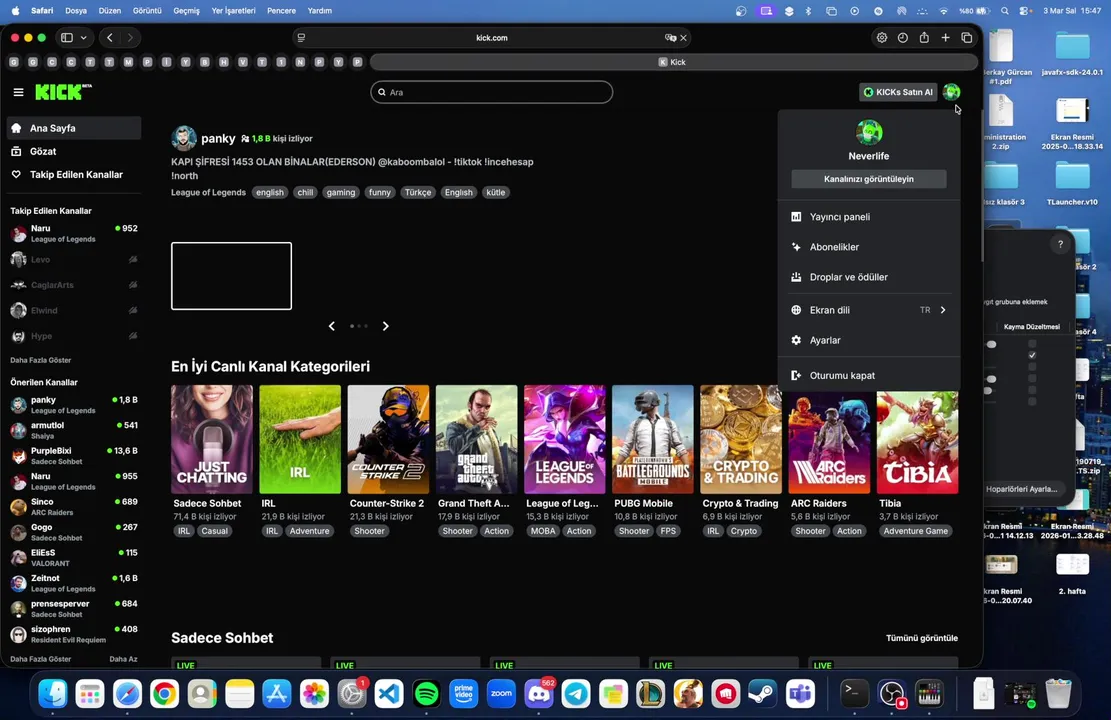The image size is (1111, 720).
Task: Collapse the list with Daha Az
Action: (x=123, y=659)
